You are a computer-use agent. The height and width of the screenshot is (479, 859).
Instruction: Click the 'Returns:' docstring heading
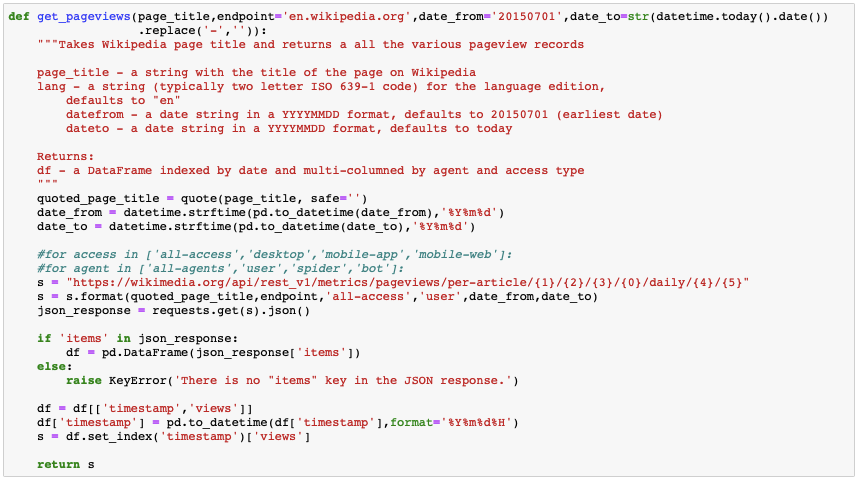tap(66, 157)
